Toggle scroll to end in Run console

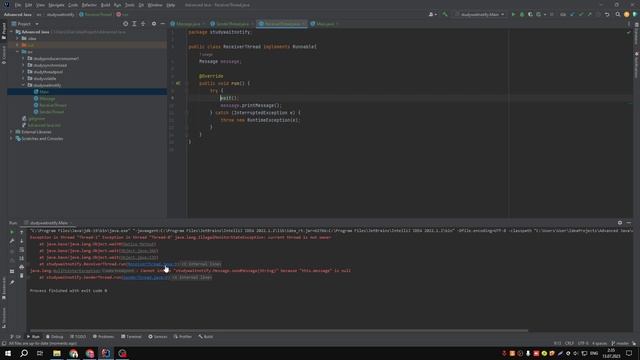[22, 258]
